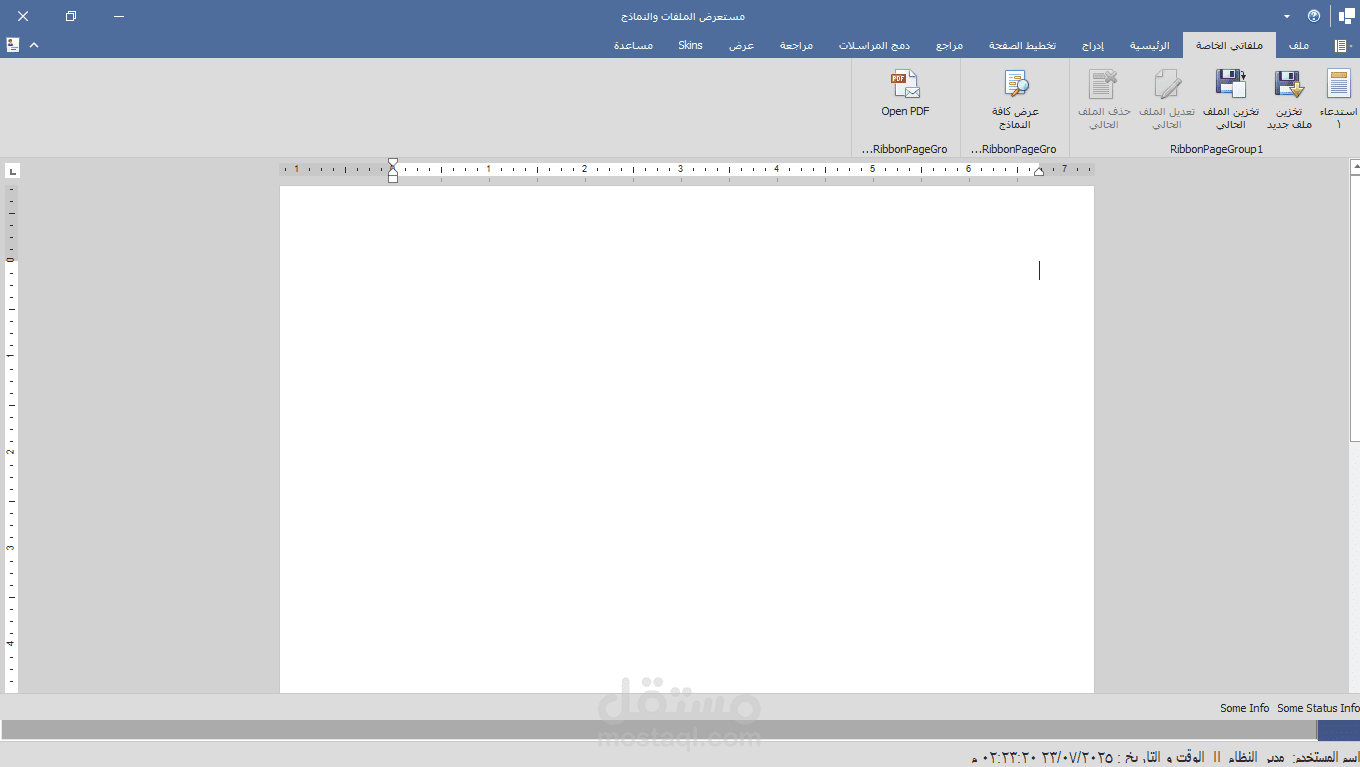Click the Open PDF icon
The width and height of the screenshot is (1360, 767).
[905, 84]
